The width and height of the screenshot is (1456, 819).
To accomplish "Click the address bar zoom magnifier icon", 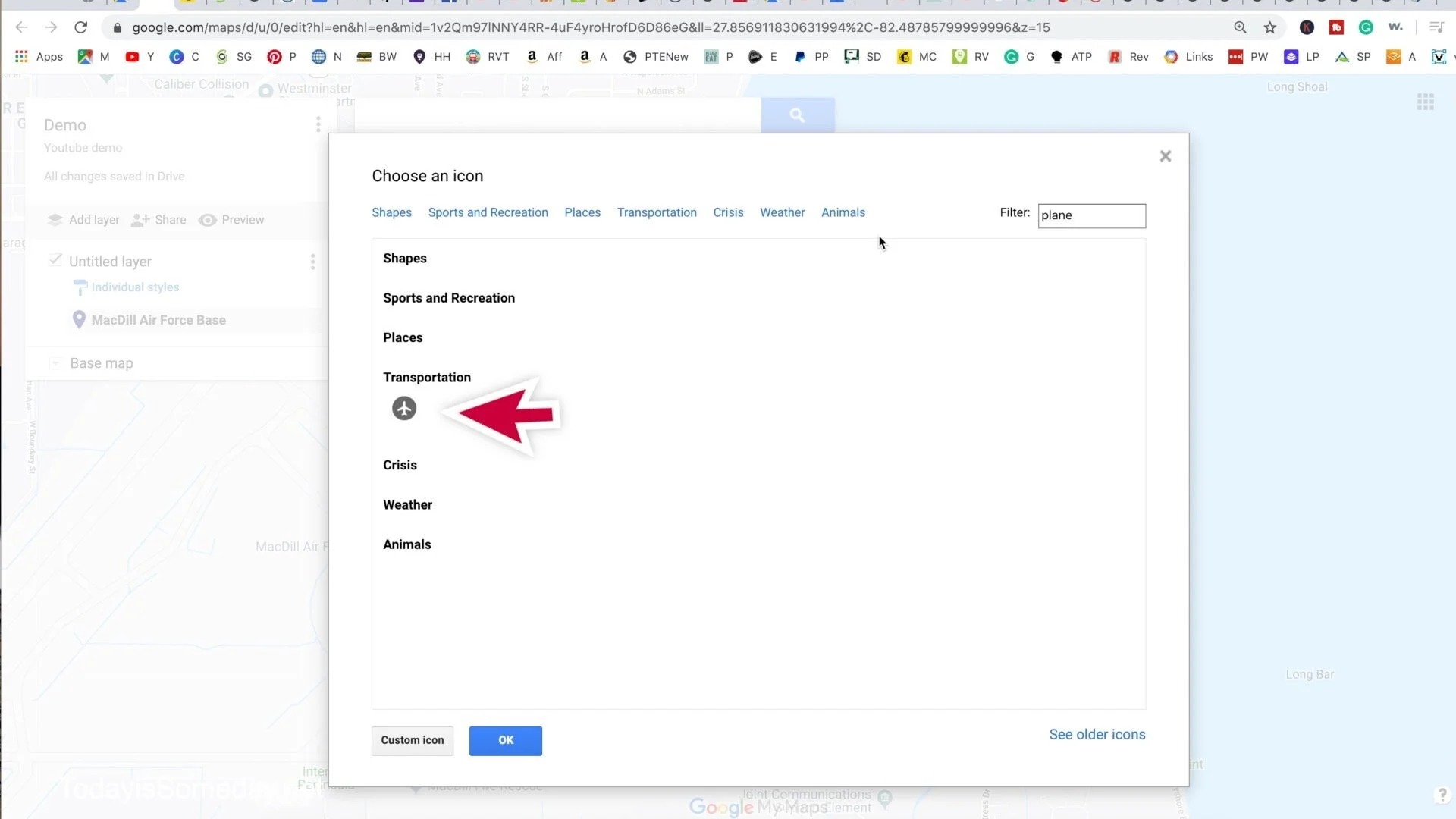I will tap(1240, 27).
